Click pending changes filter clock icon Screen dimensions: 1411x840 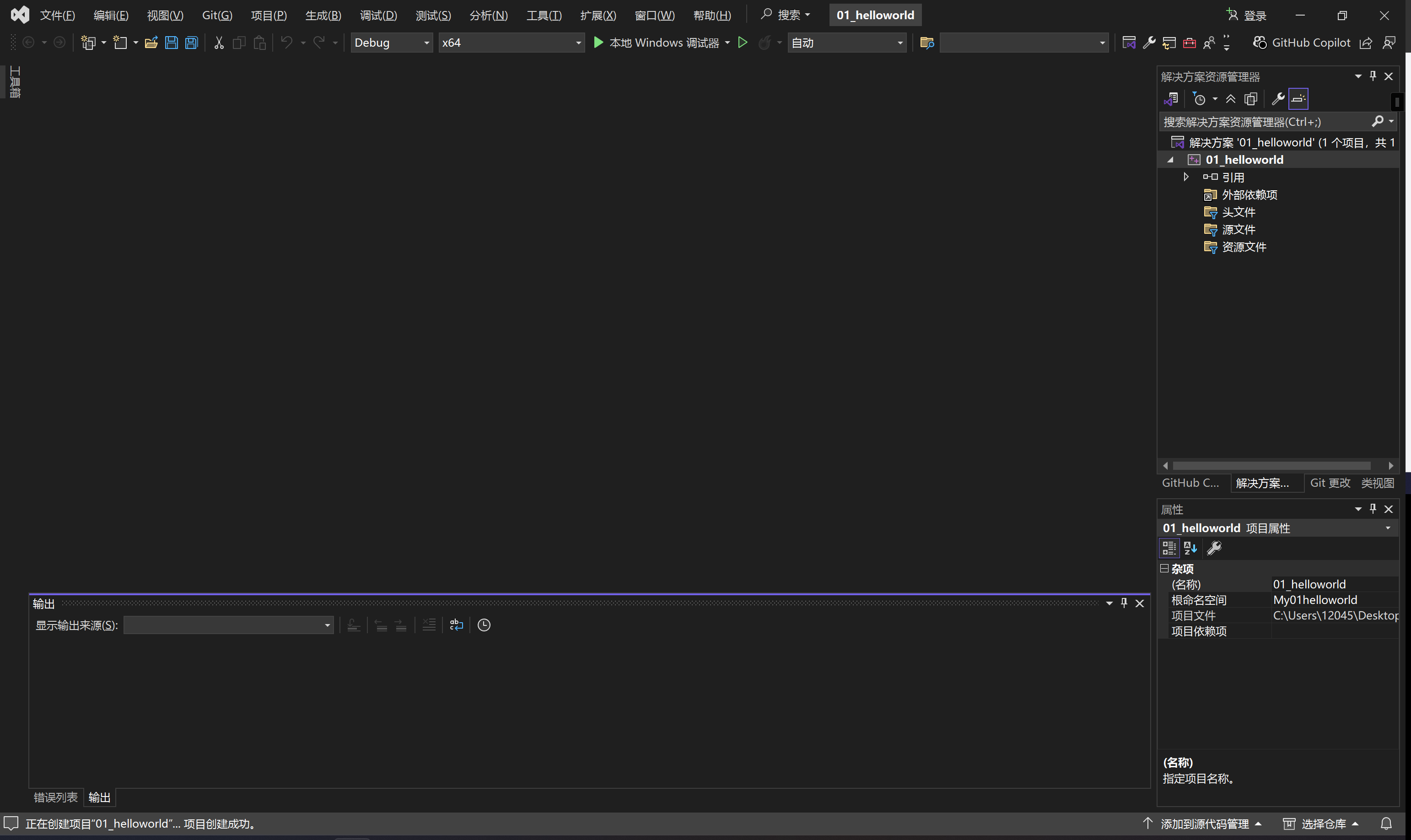[1199, 99]
